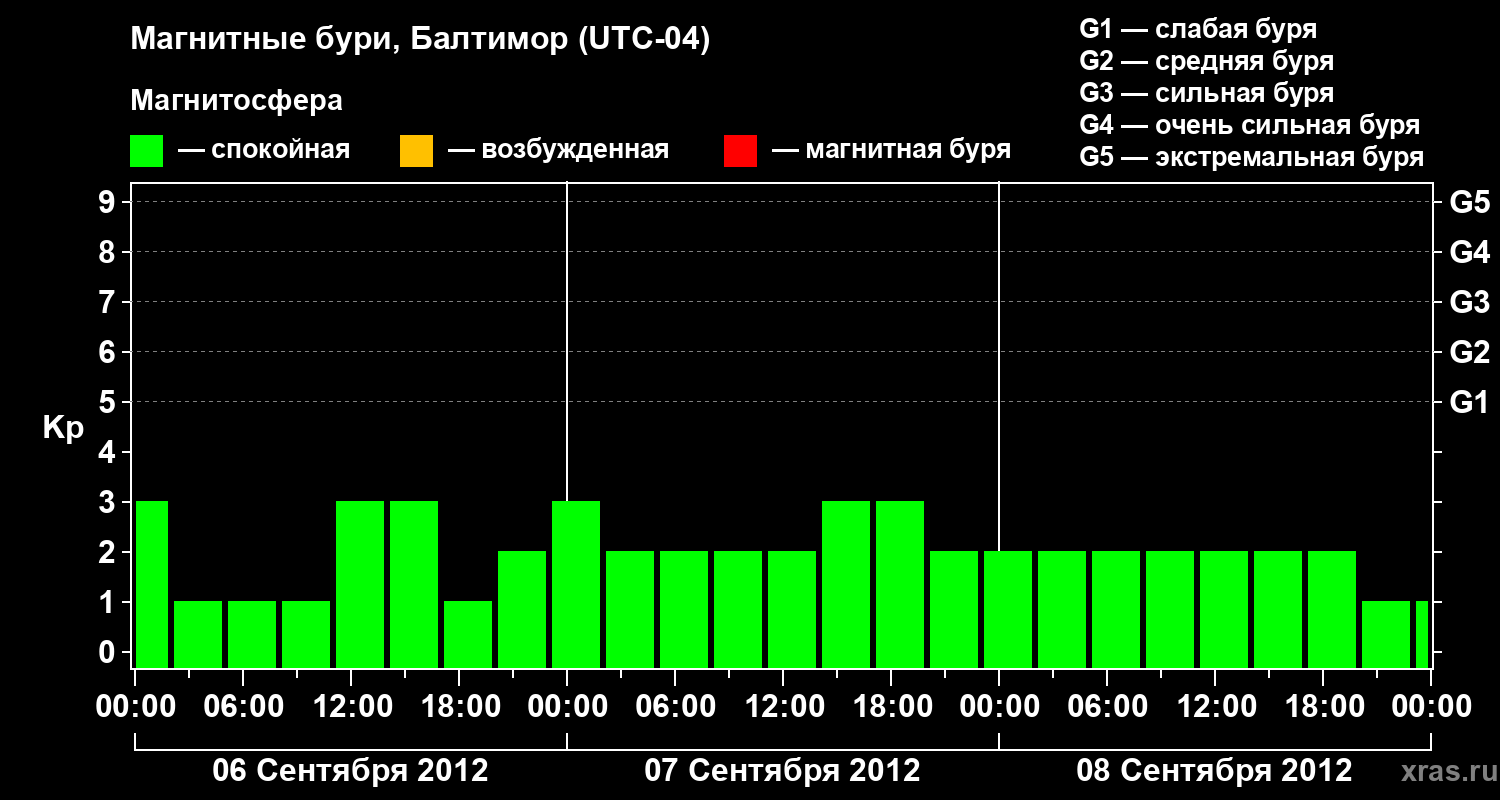This screenshot has width=1500, height=800.
Task: Click the G1 label on the right axis
Action: click(1469, 402)
